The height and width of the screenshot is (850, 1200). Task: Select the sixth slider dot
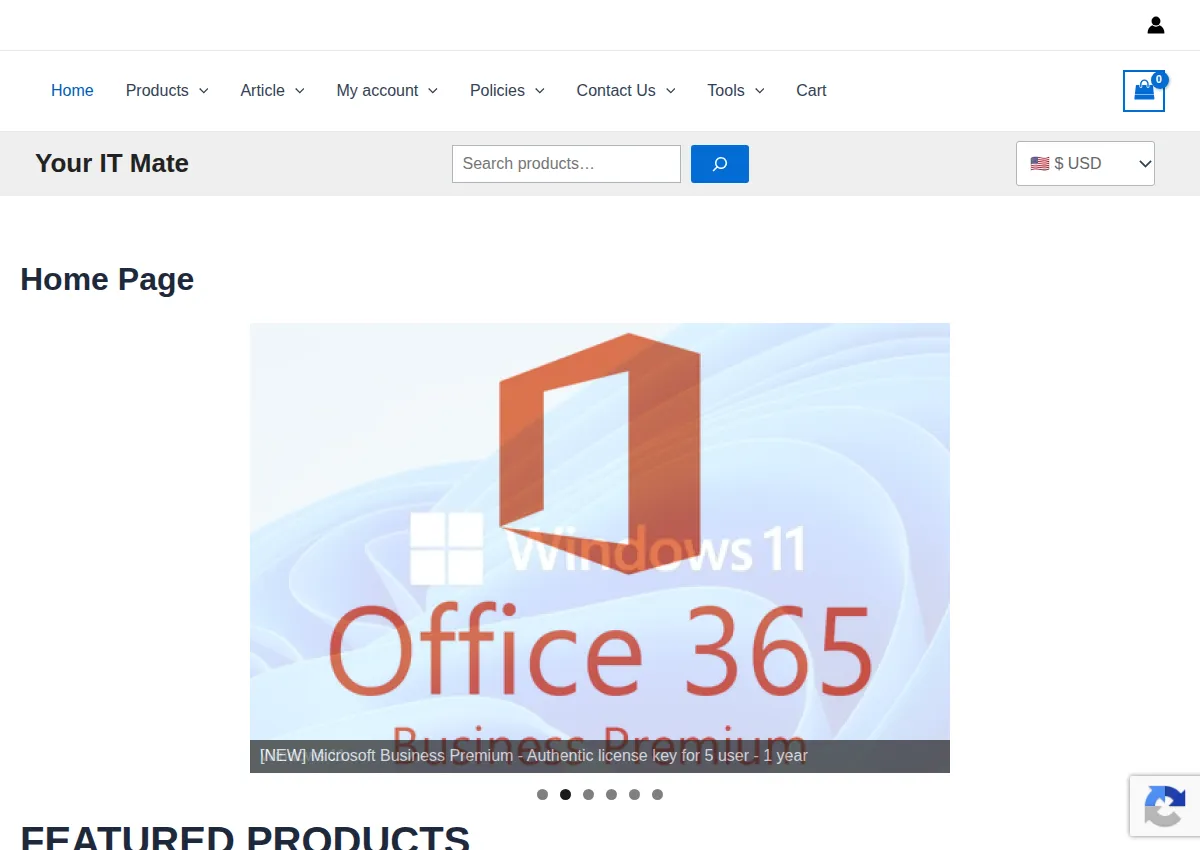click(657, 795)
